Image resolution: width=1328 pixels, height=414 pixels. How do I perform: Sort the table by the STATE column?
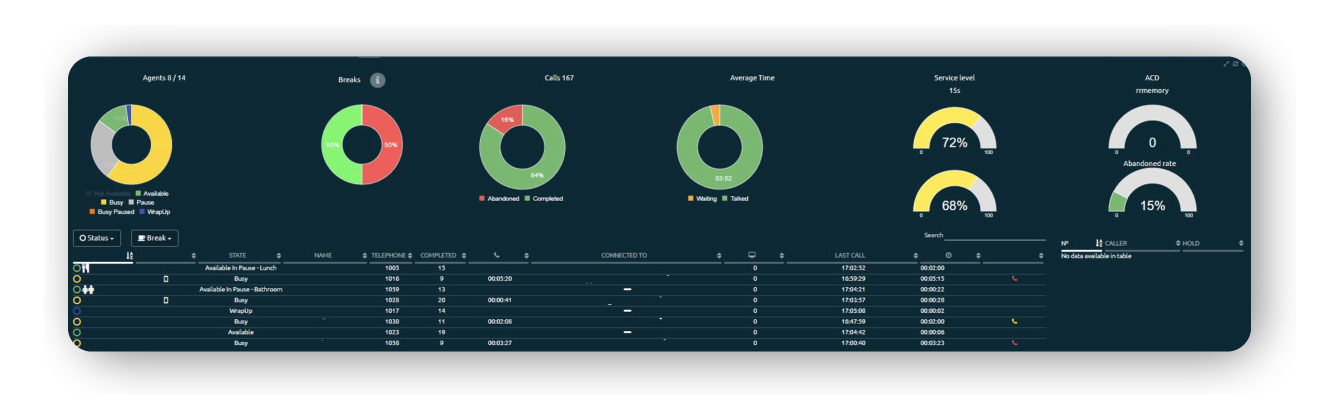238,256
